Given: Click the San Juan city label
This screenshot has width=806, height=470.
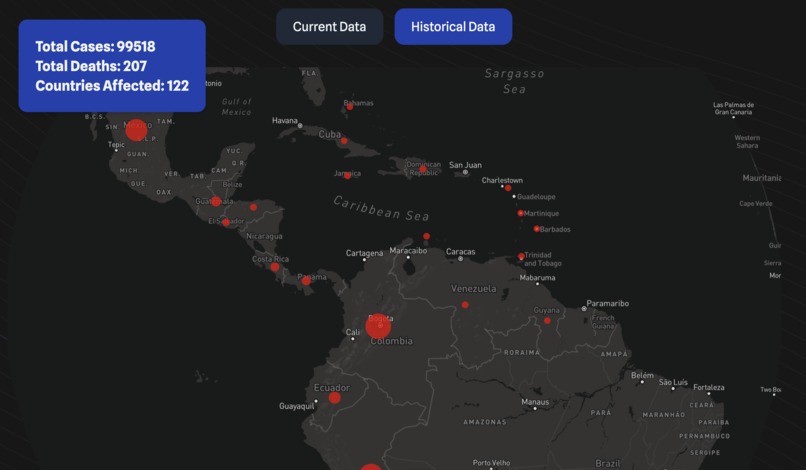Looking at the screenshot, I should tap(465, 165).
